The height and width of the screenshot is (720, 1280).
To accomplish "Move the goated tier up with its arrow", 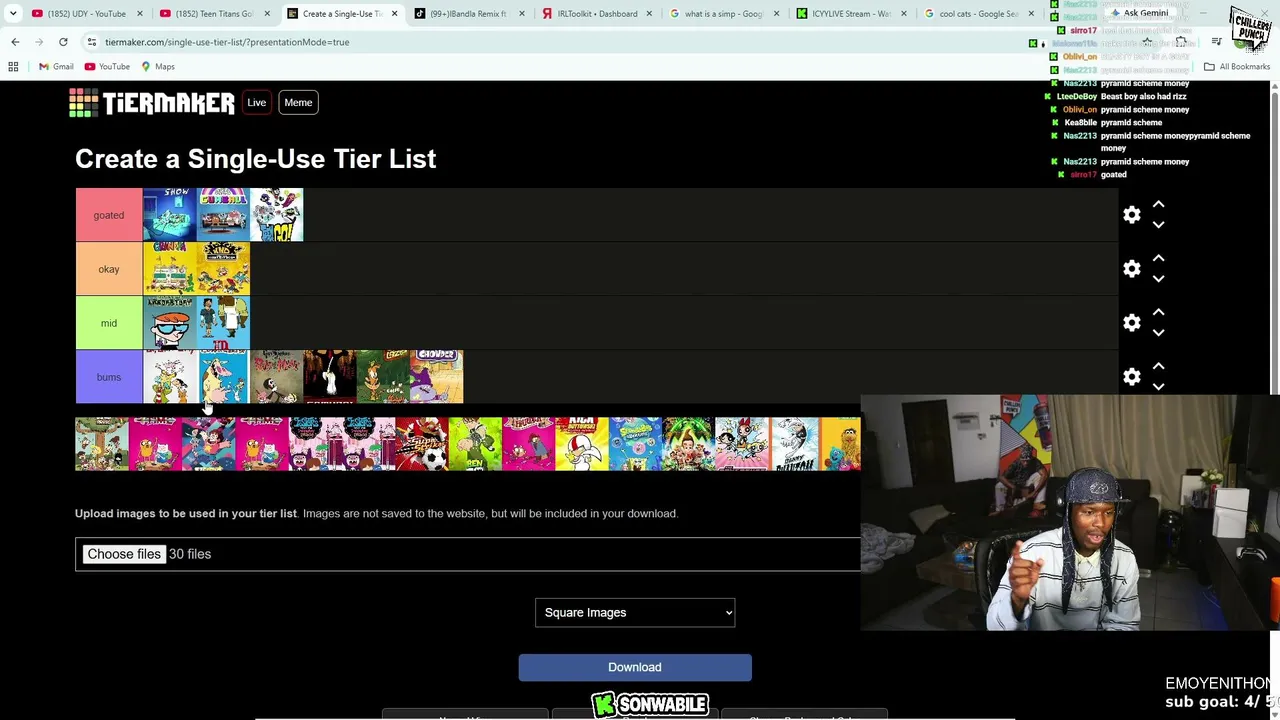I will point(1158,204).
